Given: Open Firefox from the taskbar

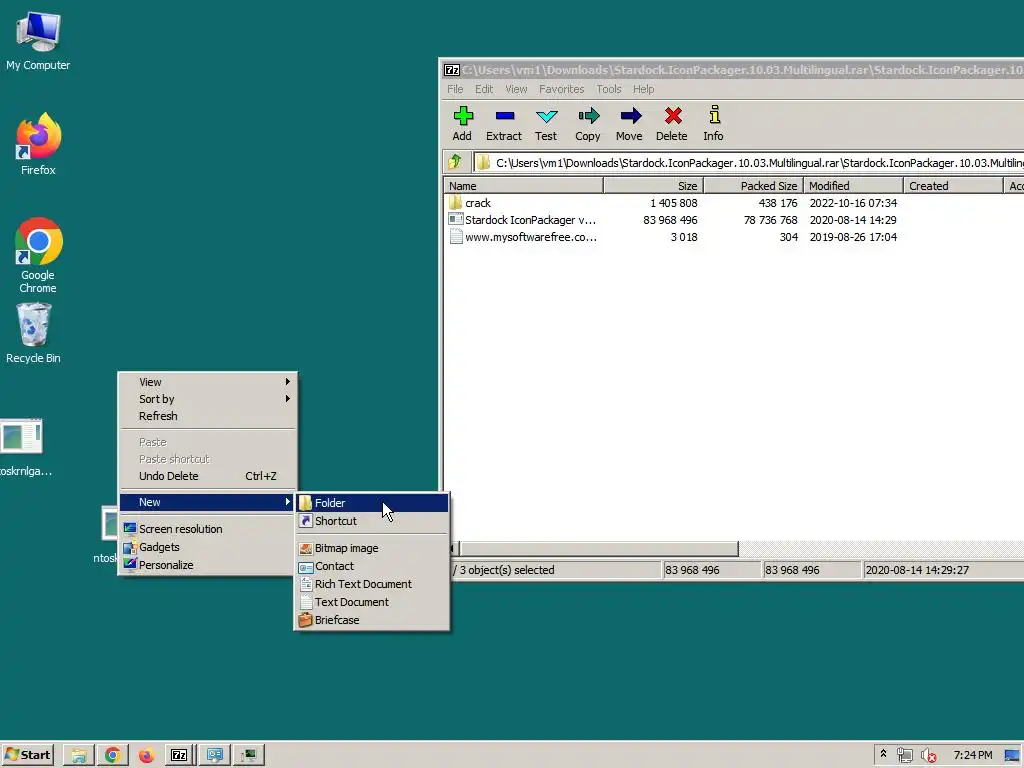Looking at the screenshot, I should pyautogui.click(x=146, y=756).
